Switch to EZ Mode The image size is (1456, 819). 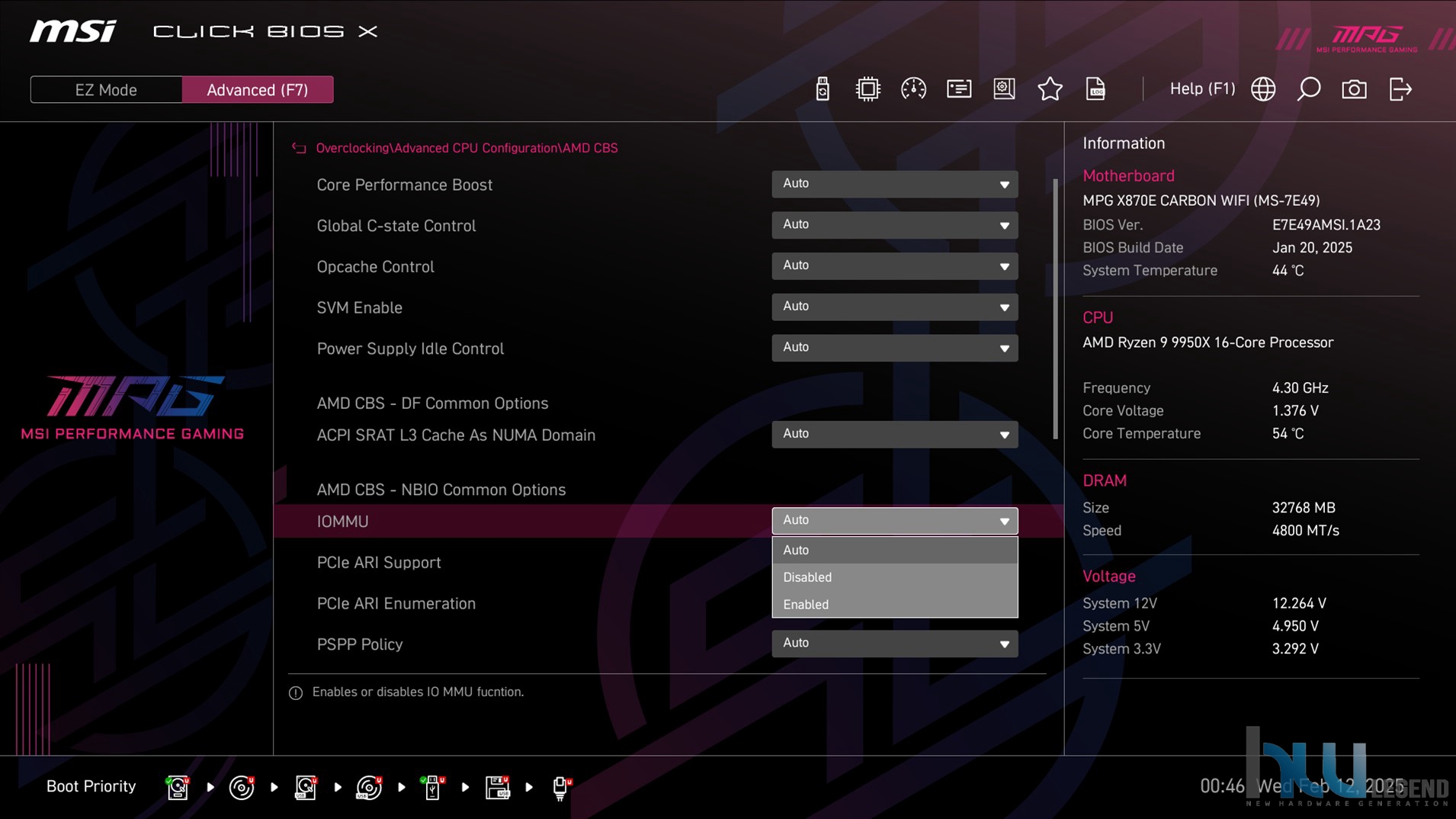pyautogui.click(x=106, y=90)
